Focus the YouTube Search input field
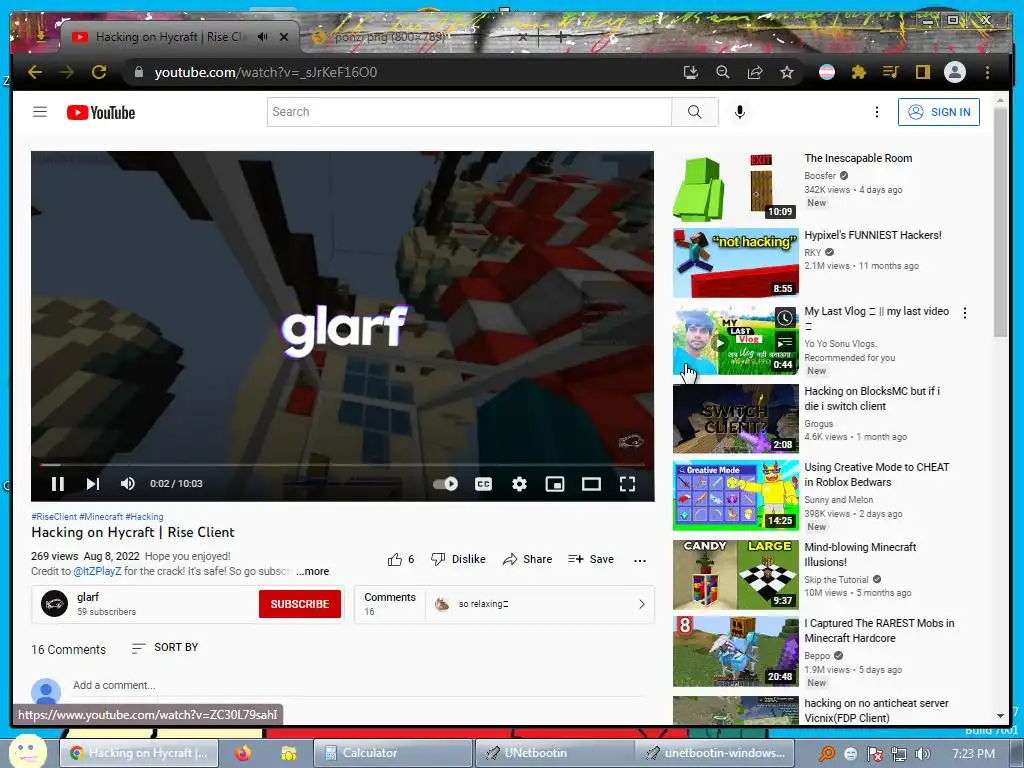Image resolution: width=1024 pixels, height=768 pixels. point(469,112)
